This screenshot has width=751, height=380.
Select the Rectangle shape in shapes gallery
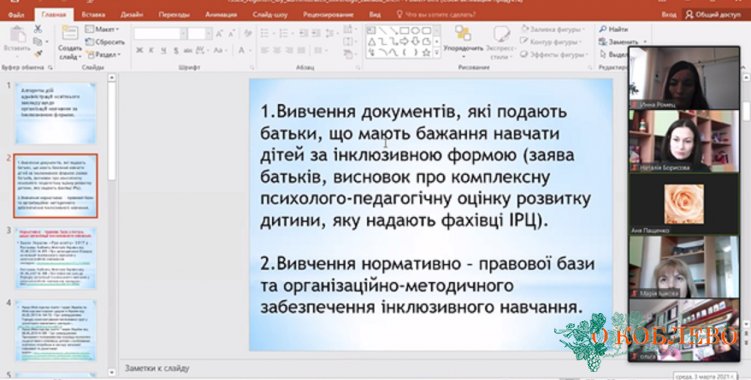click(x=404, y=31)
